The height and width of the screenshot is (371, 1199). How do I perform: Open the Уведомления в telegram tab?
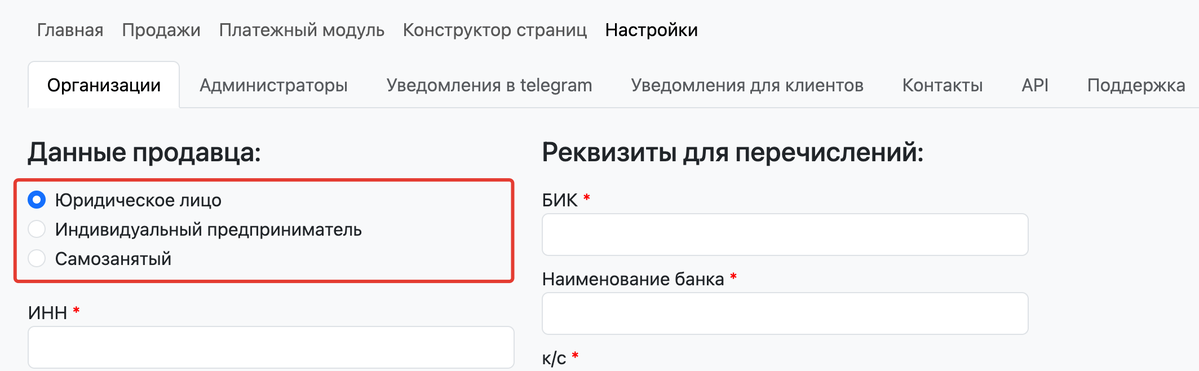coord(489,85)
